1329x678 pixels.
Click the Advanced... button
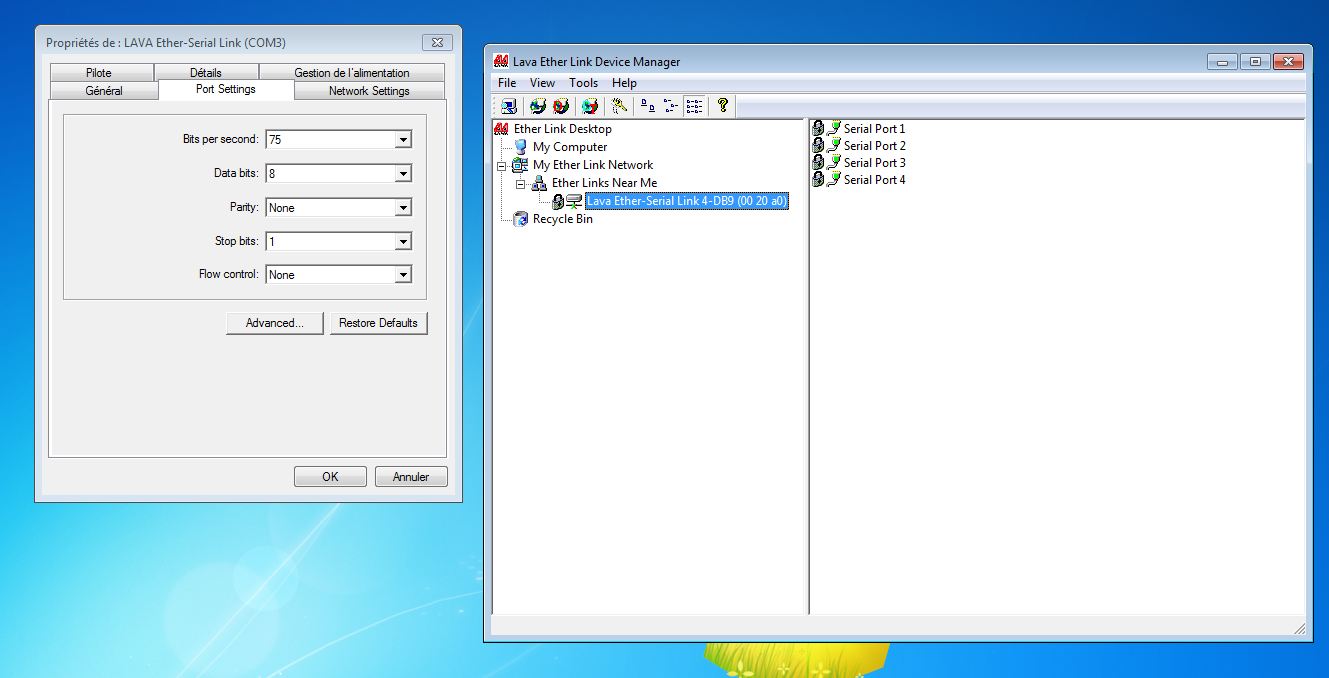274,323
